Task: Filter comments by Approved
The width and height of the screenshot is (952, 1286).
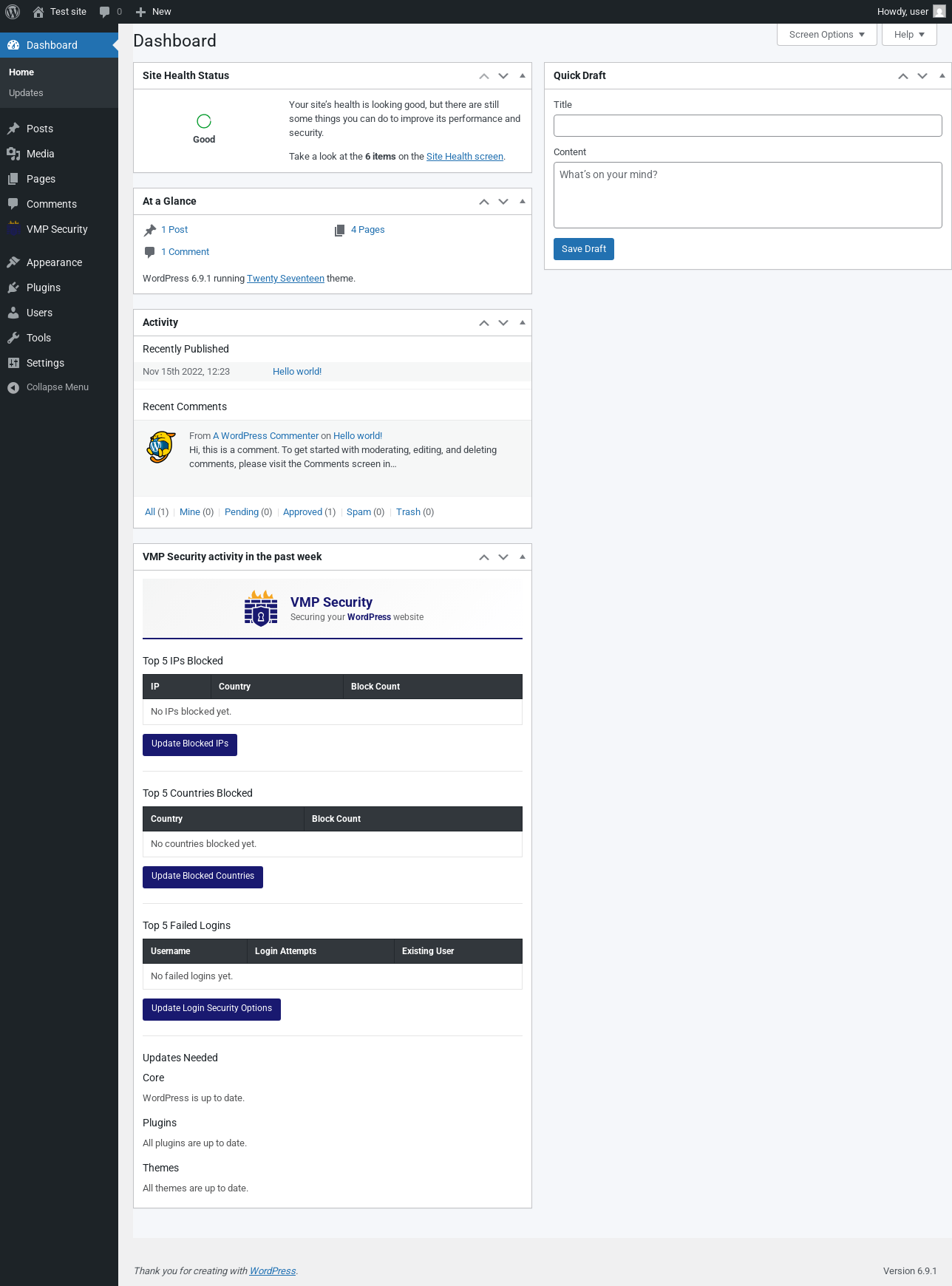Action: pos(302,512)
